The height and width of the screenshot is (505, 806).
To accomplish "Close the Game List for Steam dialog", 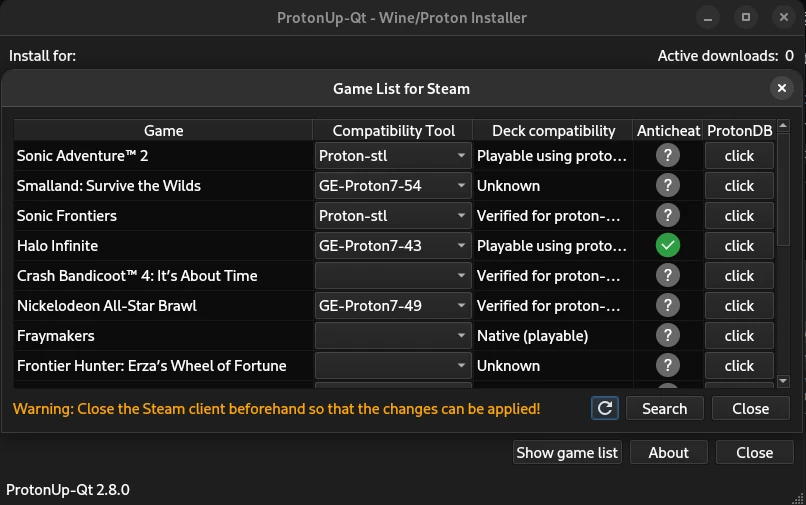I will tap(781, 88).
